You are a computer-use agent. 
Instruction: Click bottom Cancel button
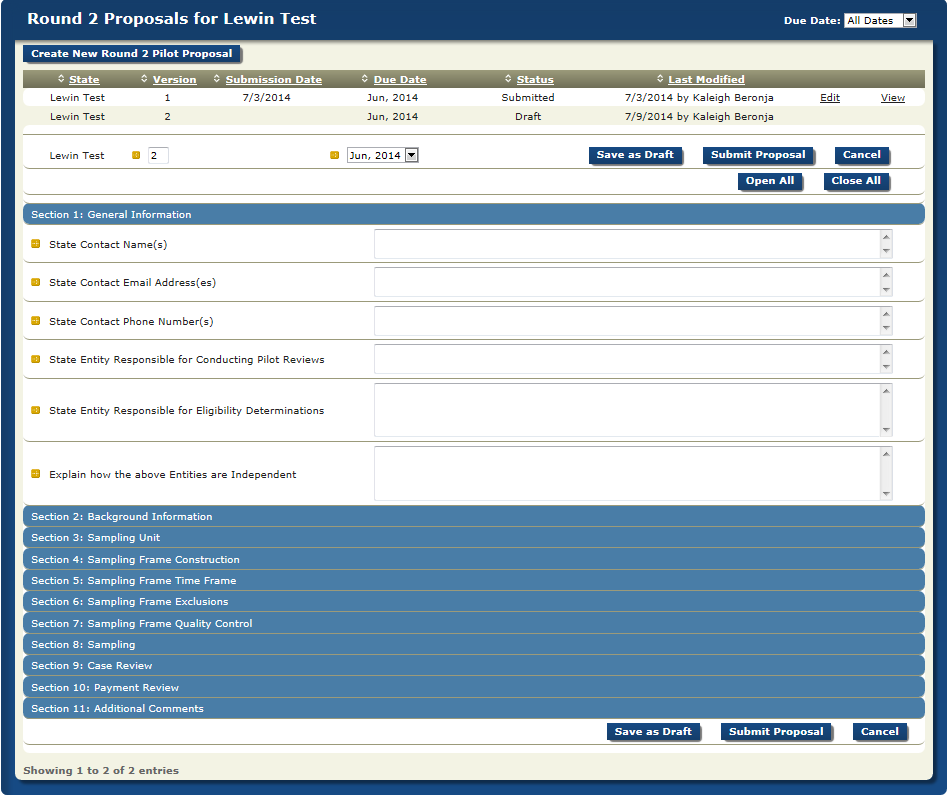tap(880, 732)
